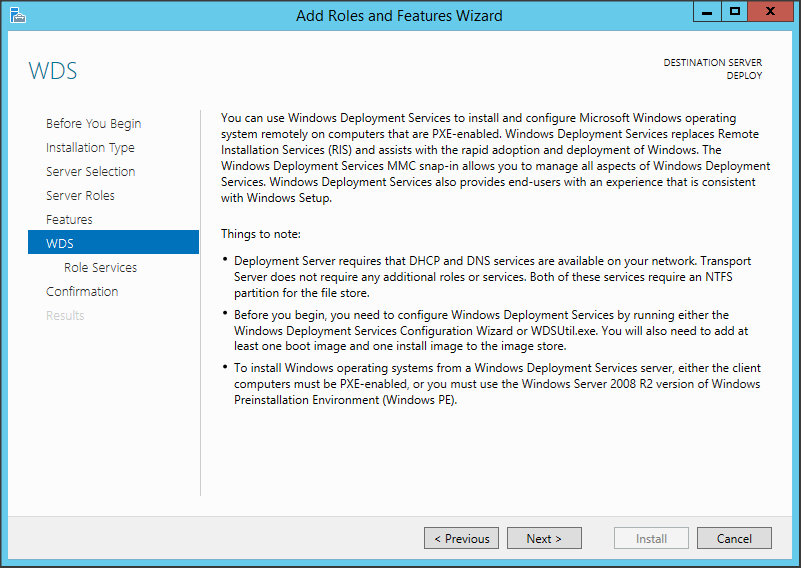Click the DESTINATION SERVER DEPLOY label
801x568 pixels.
coord(712,69)
